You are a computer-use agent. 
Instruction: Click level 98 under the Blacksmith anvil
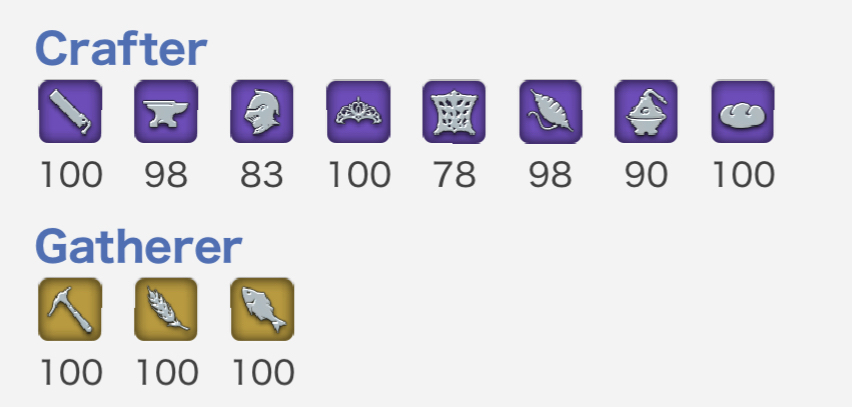(x=166, y=175)
